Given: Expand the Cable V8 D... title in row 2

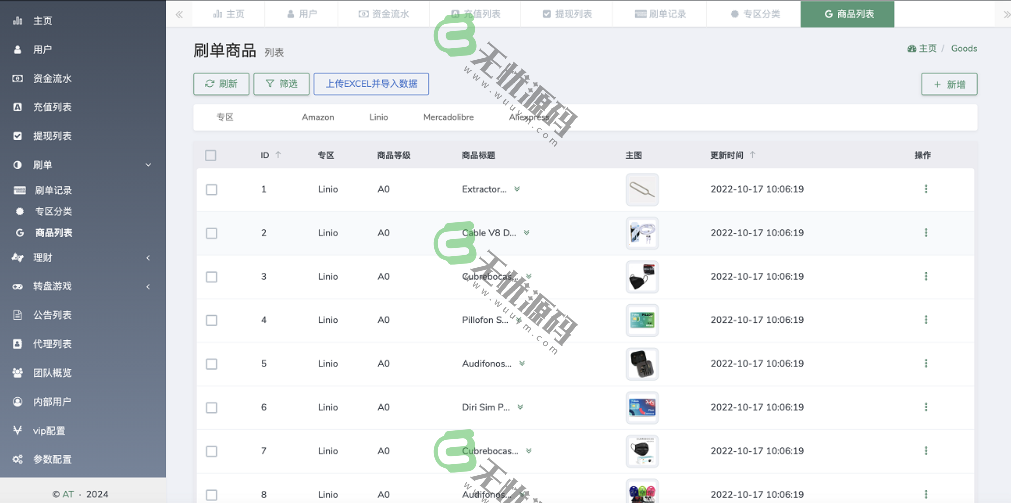Looking at the screenshot, I should point(526,233).
